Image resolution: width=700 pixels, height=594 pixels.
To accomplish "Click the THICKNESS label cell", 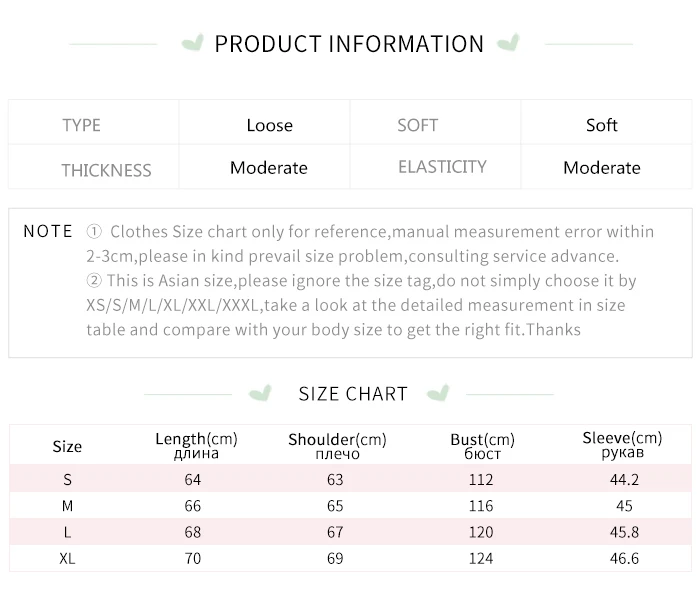I will (106, 169).
